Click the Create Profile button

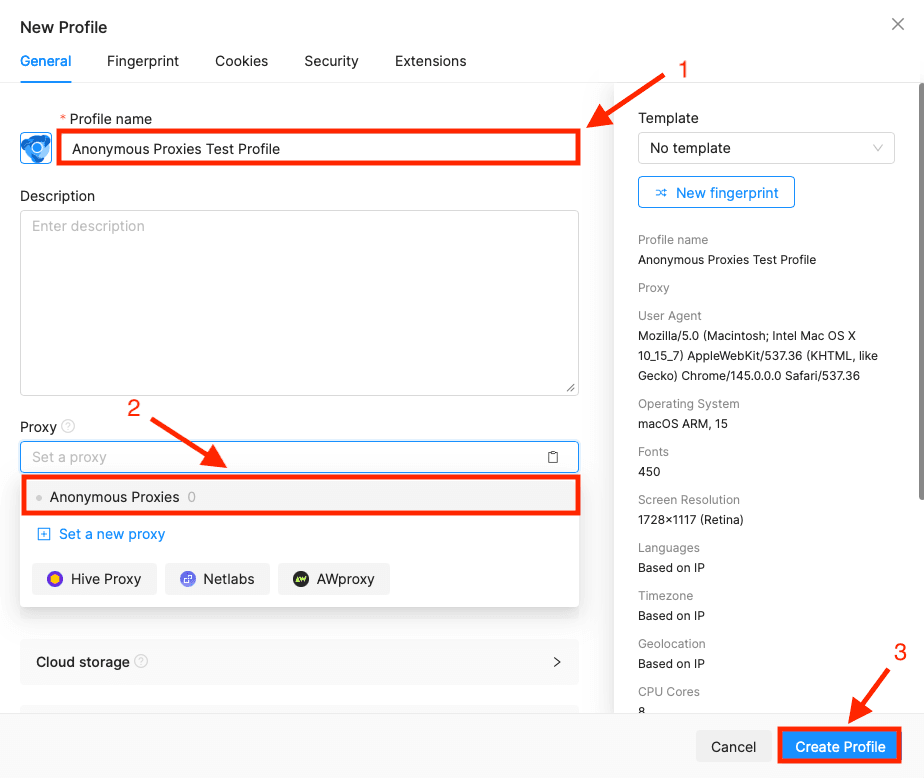(839, 746)
